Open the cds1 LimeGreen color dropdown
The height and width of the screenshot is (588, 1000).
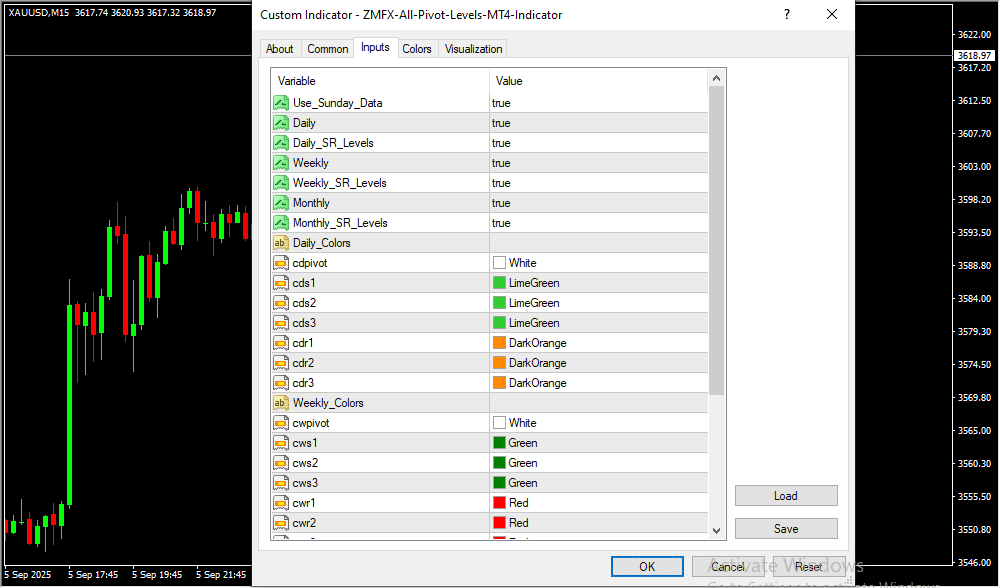tap(598, 283)
